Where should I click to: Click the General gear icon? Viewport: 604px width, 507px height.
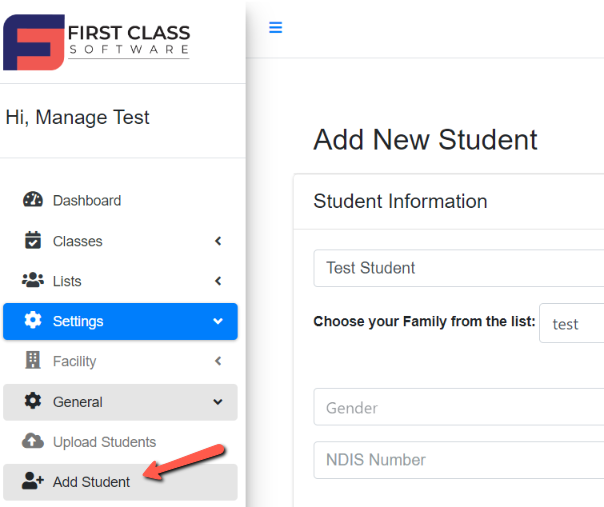[33, 401]
